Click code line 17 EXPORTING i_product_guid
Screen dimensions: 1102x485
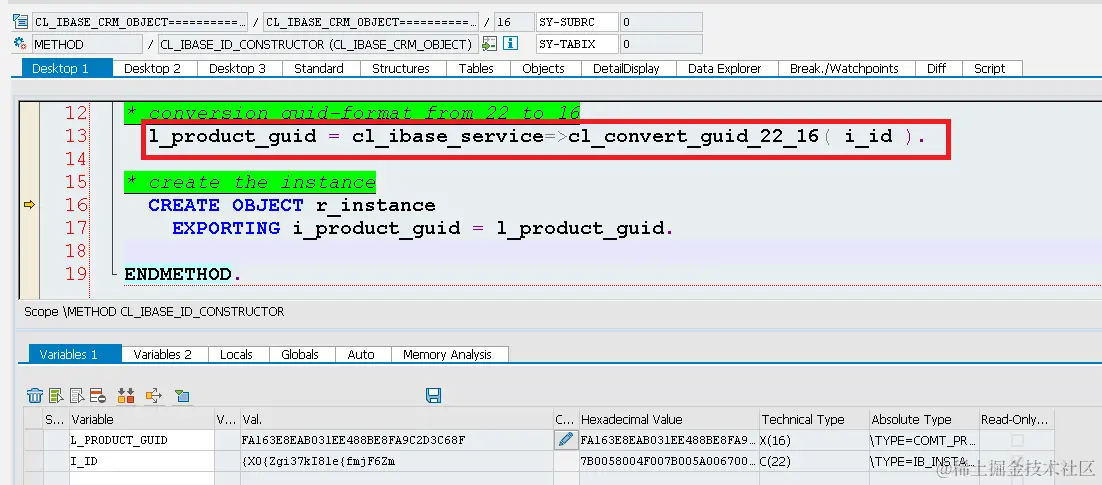pyautogui.click(x=422, y=228)
